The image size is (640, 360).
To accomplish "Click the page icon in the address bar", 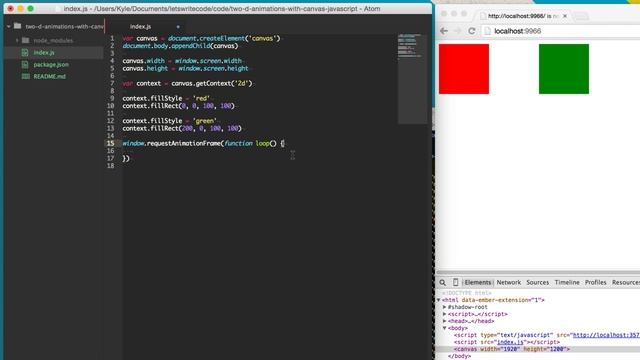I will 487,31.
